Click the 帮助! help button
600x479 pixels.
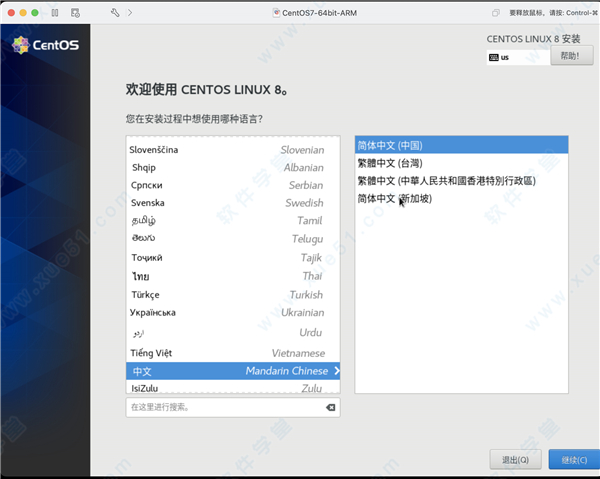[572, 56]
